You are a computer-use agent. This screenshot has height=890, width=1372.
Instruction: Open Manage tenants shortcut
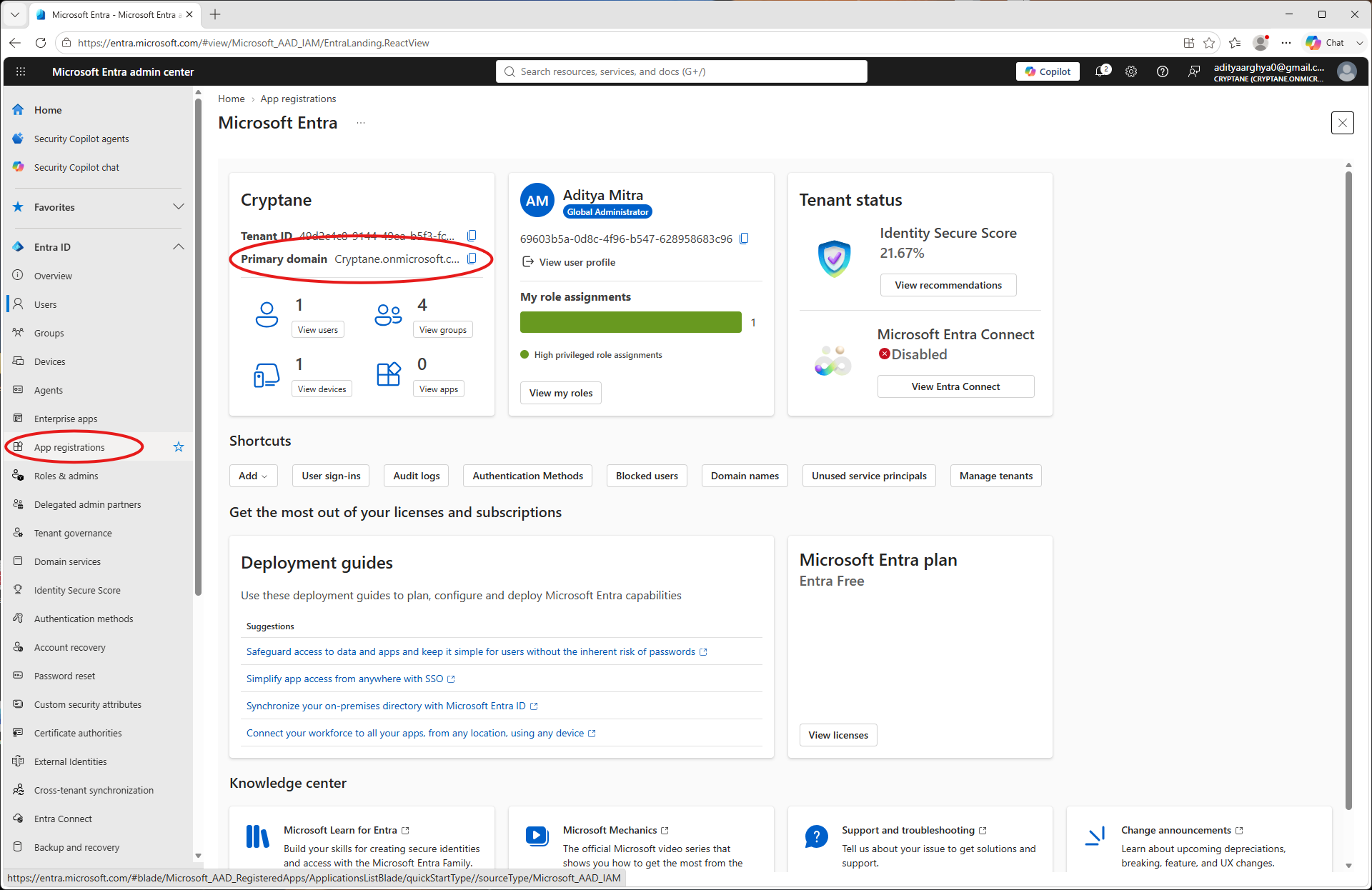point(996,476)
